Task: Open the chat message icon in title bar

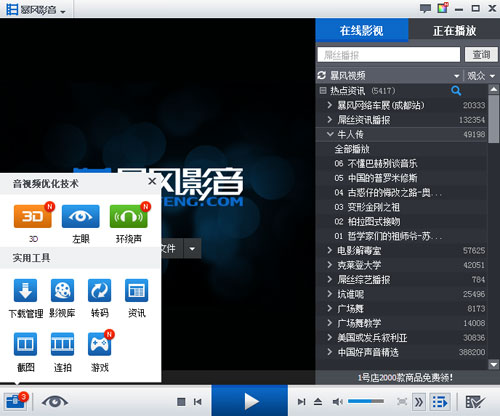Action: 425,8
